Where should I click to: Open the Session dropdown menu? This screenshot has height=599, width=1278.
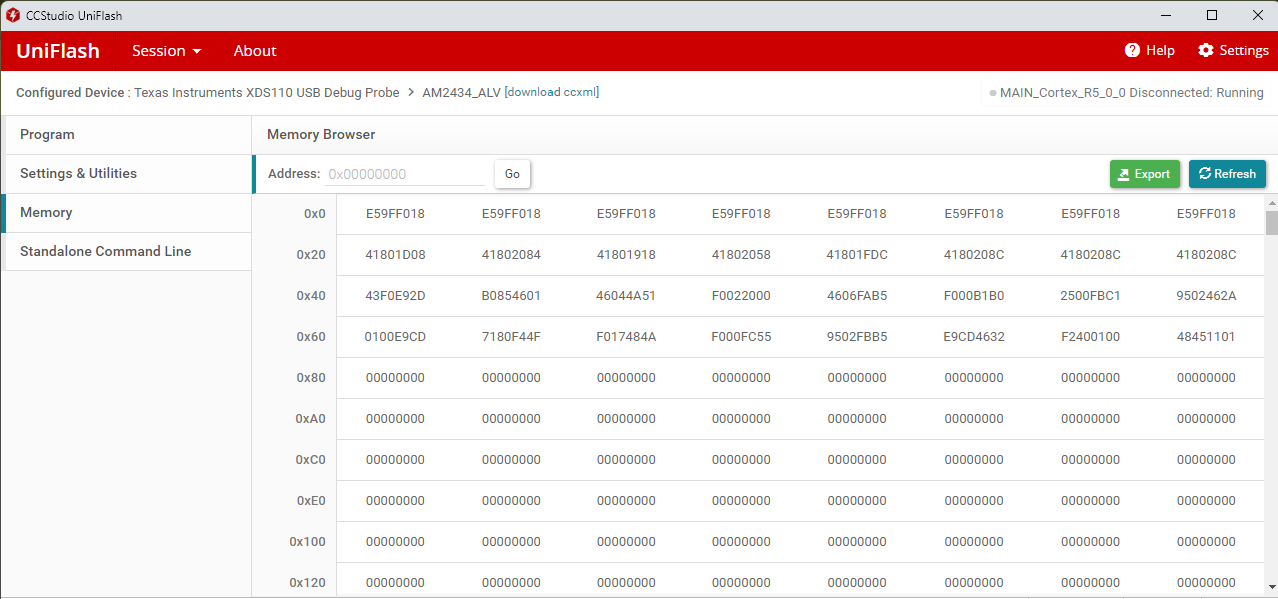coord(167,50)
